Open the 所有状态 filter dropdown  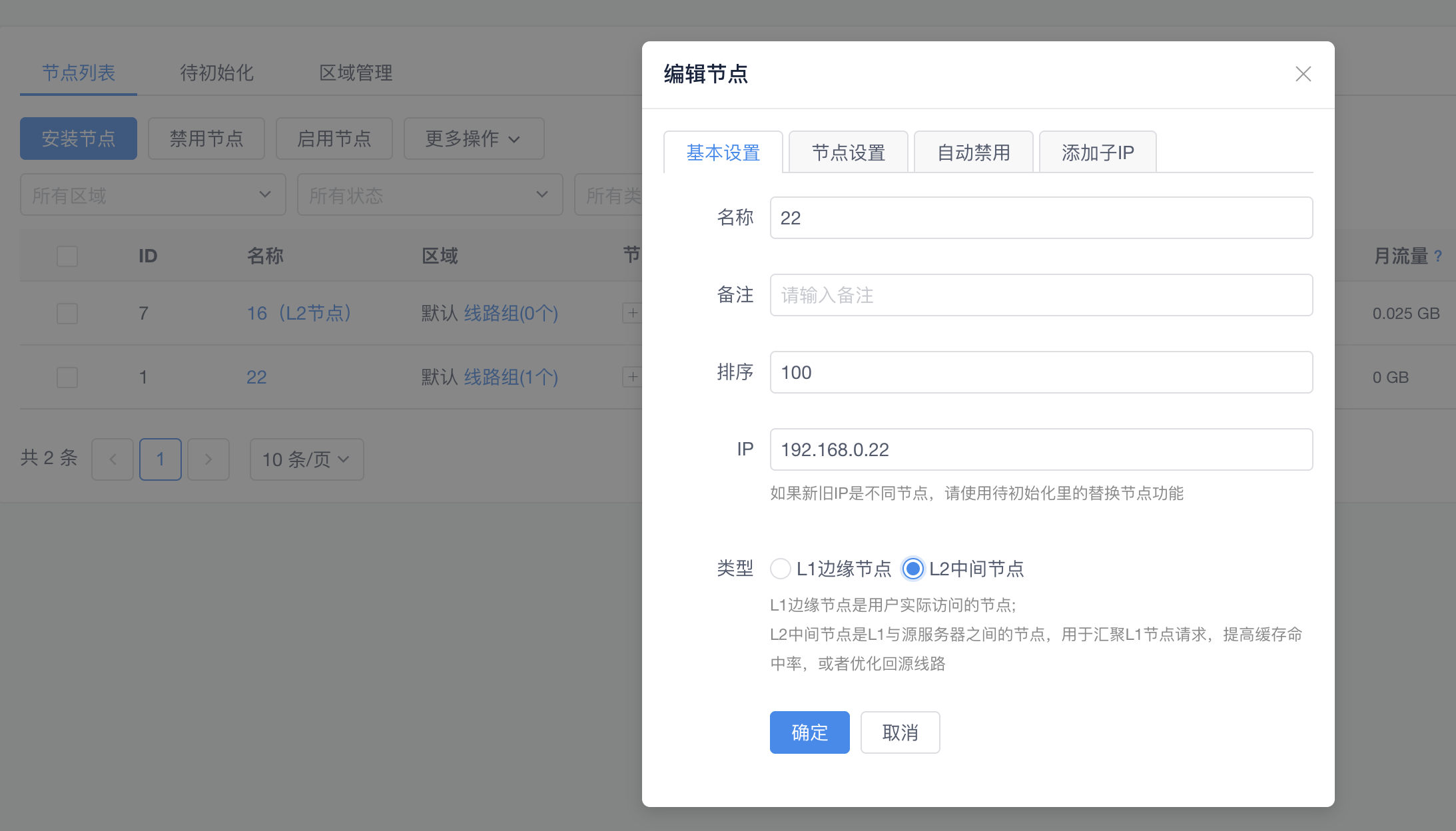coord(430,194)
